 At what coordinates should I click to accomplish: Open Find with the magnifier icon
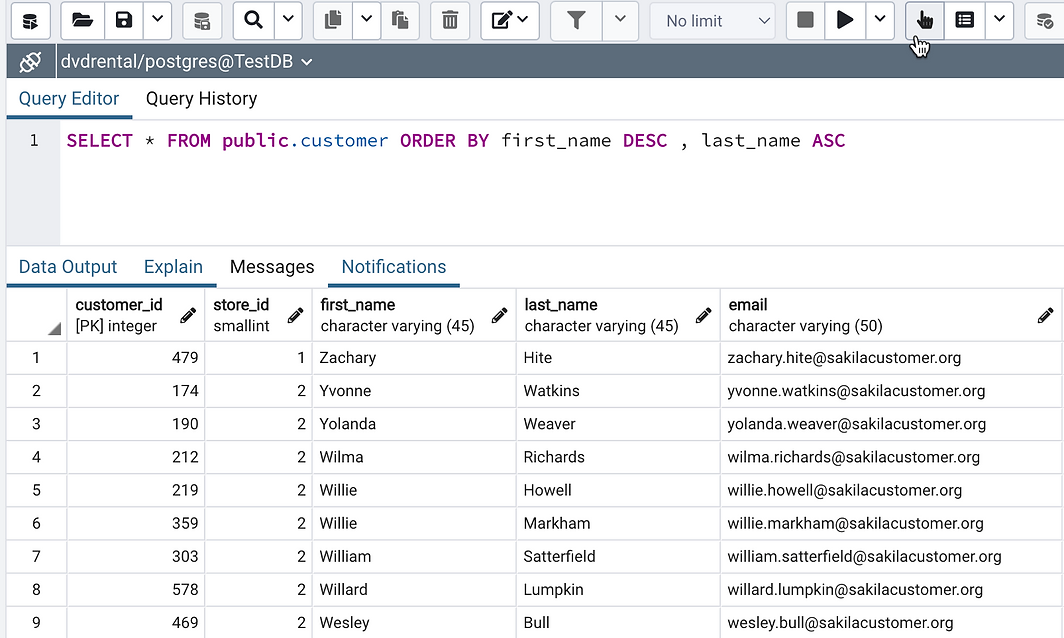pyautogui.click(x=253, y=20)
